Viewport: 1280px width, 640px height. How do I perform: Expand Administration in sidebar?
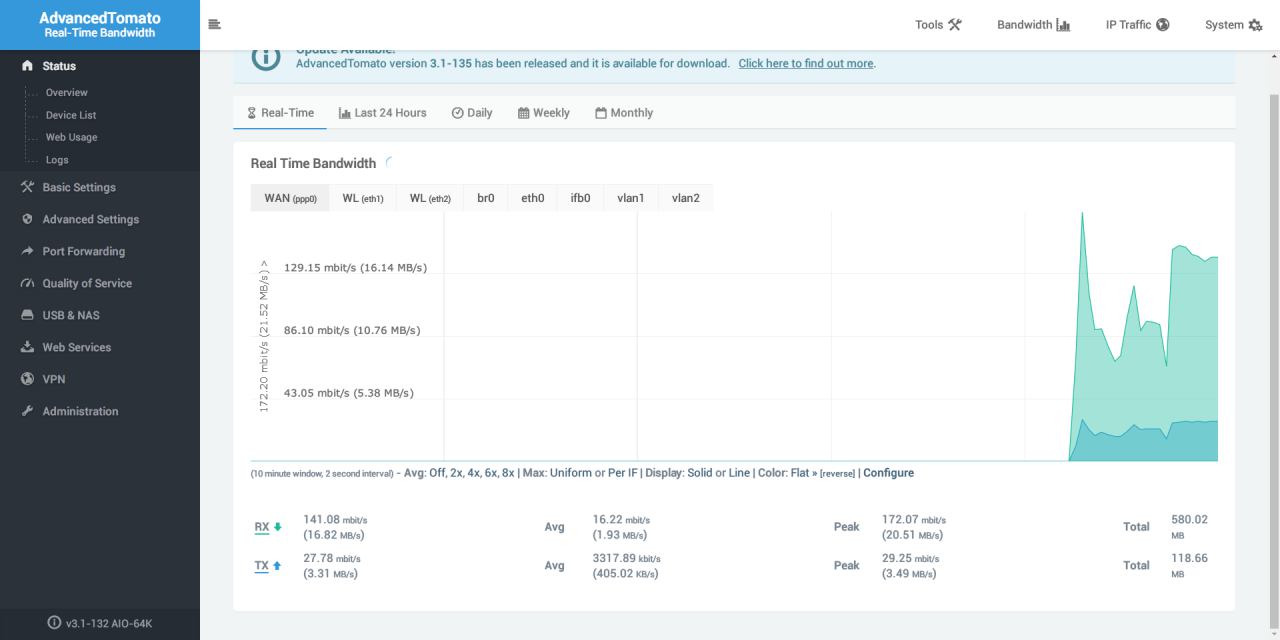pos(100,411)
